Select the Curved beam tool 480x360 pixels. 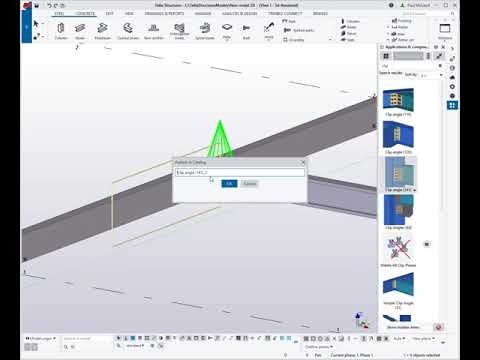(x=128, y=31)
